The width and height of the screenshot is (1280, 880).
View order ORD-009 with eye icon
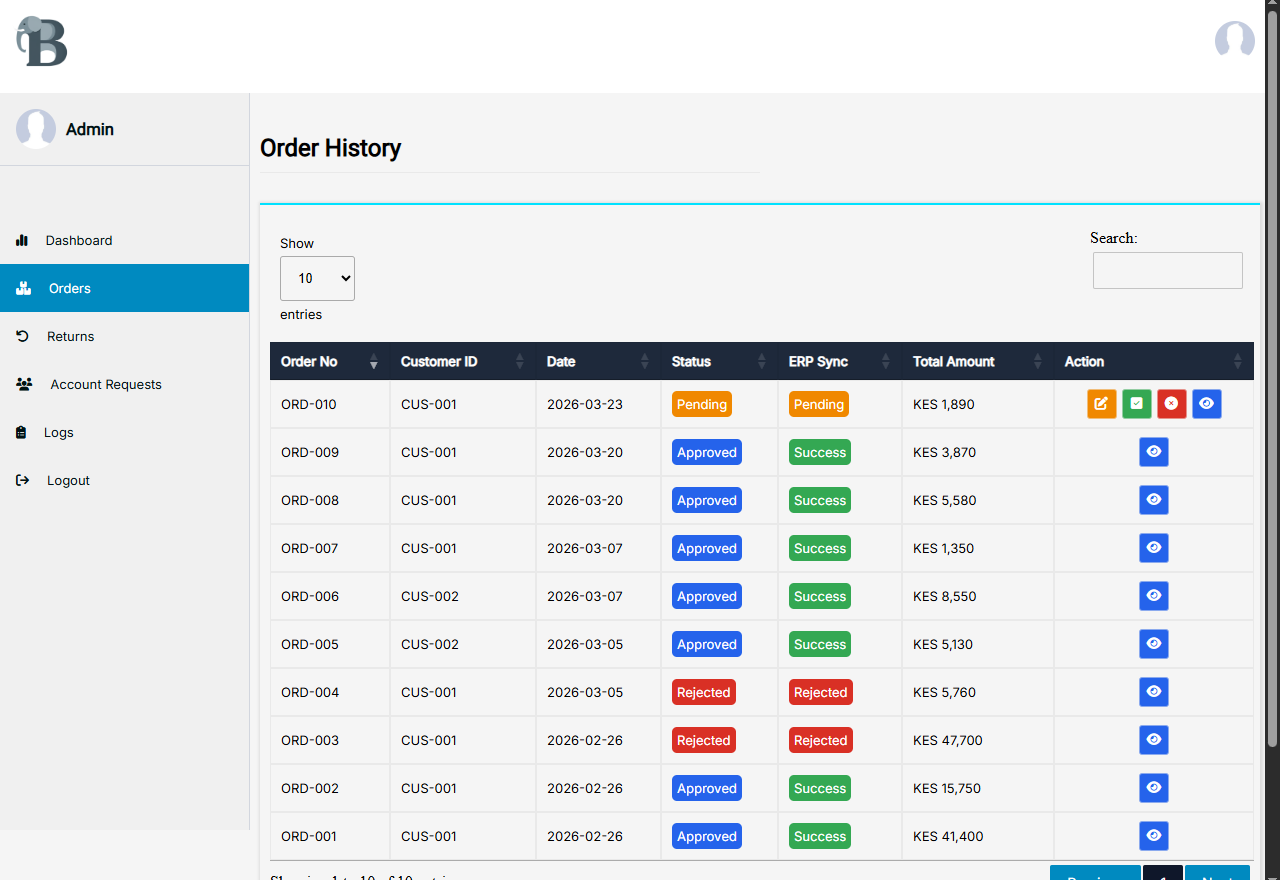pyautogui.click(x=1154, y=452)
